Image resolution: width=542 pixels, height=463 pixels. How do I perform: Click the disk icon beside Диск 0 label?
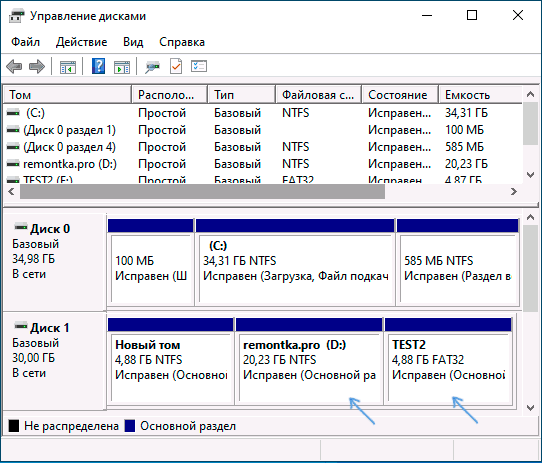20,227
